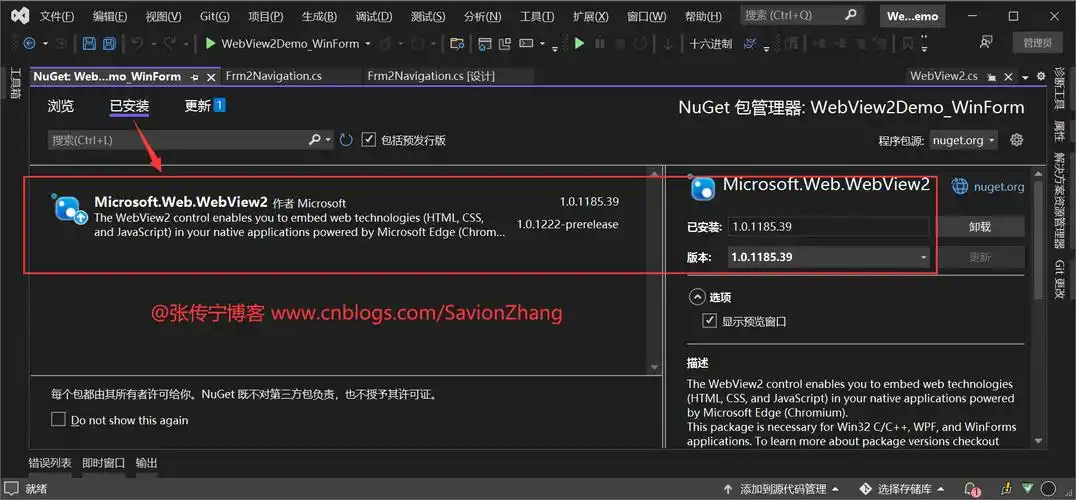Open the navigate backward history dropdown arrow

pos(45,43)
